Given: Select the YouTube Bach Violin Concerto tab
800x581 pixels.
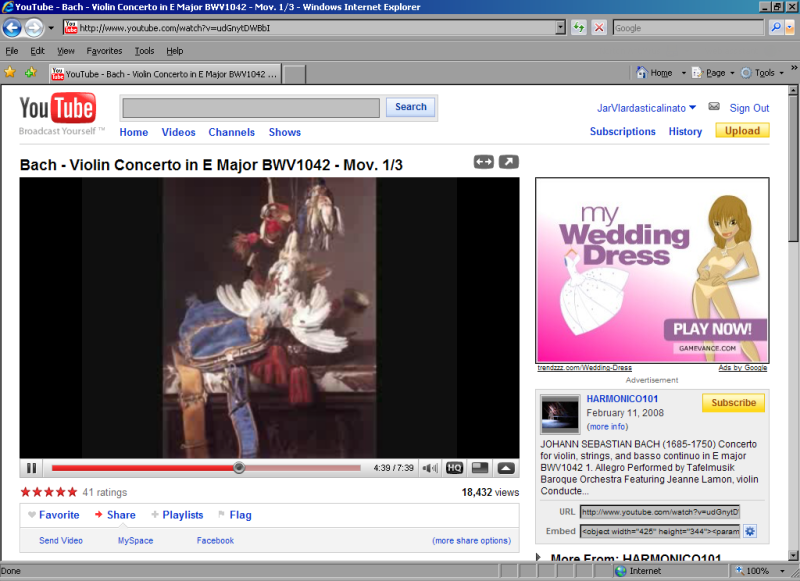Looking at the screenshot, I should pos(165,74).
